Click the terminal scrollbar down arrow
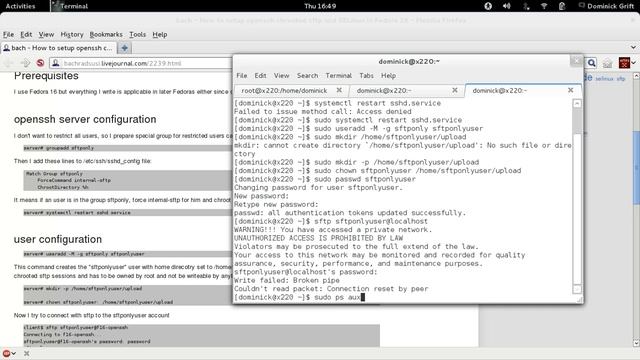Screen dimensions: 640x360 tap(577, 289)
